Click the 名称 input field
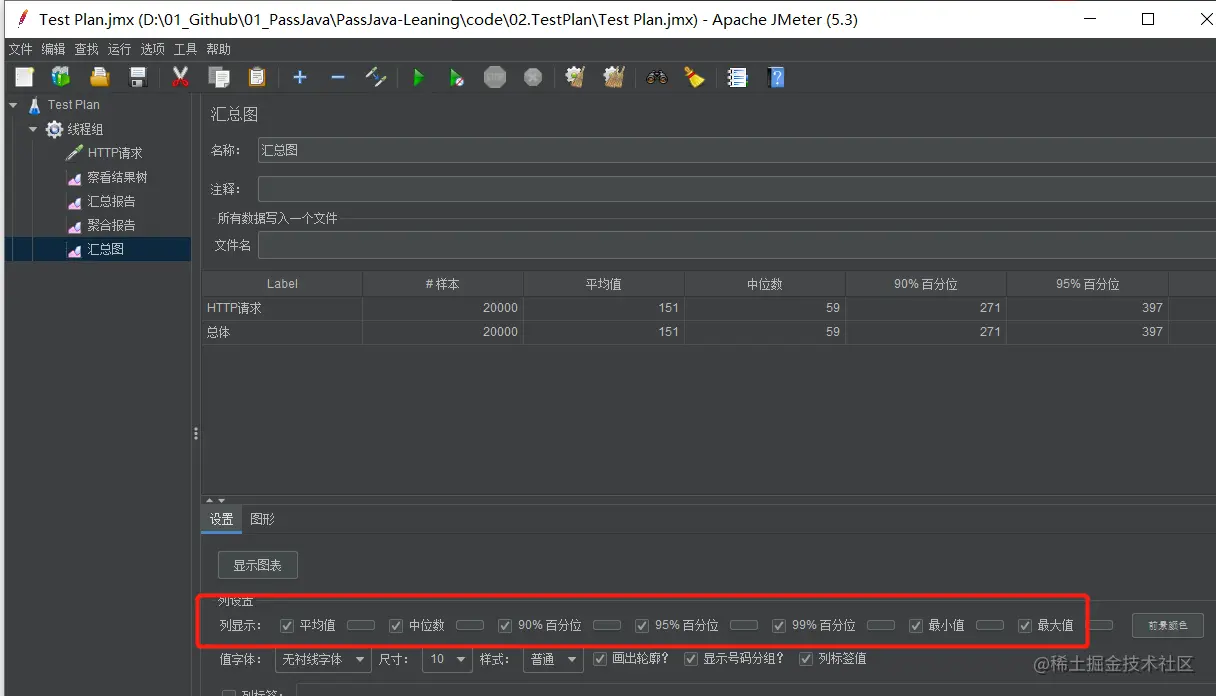The image size is (1216, 696). click(737, 150)
